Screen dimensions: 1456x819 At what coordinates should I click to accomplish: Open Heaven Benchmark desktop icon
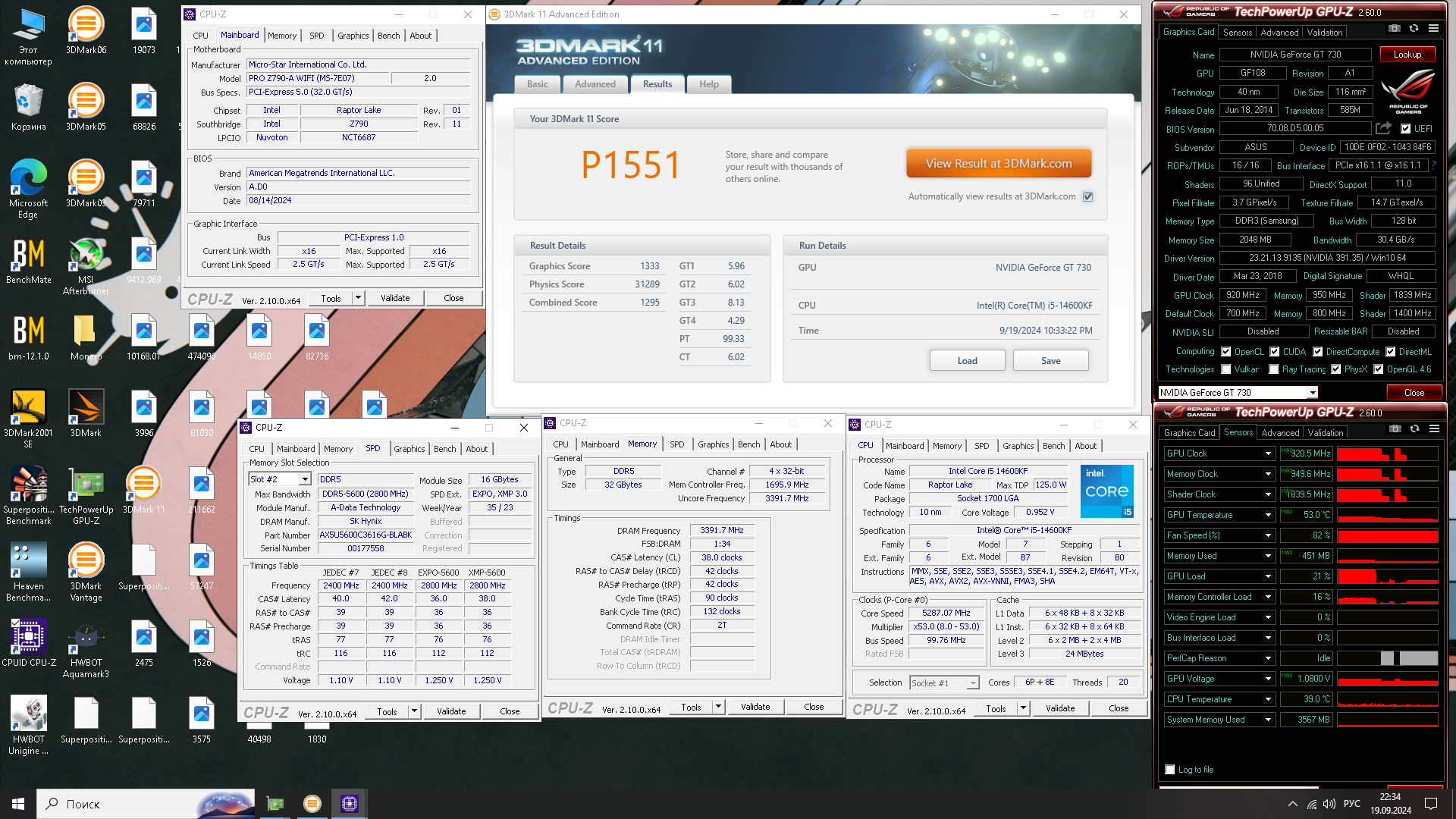click(x=28, y=572)
